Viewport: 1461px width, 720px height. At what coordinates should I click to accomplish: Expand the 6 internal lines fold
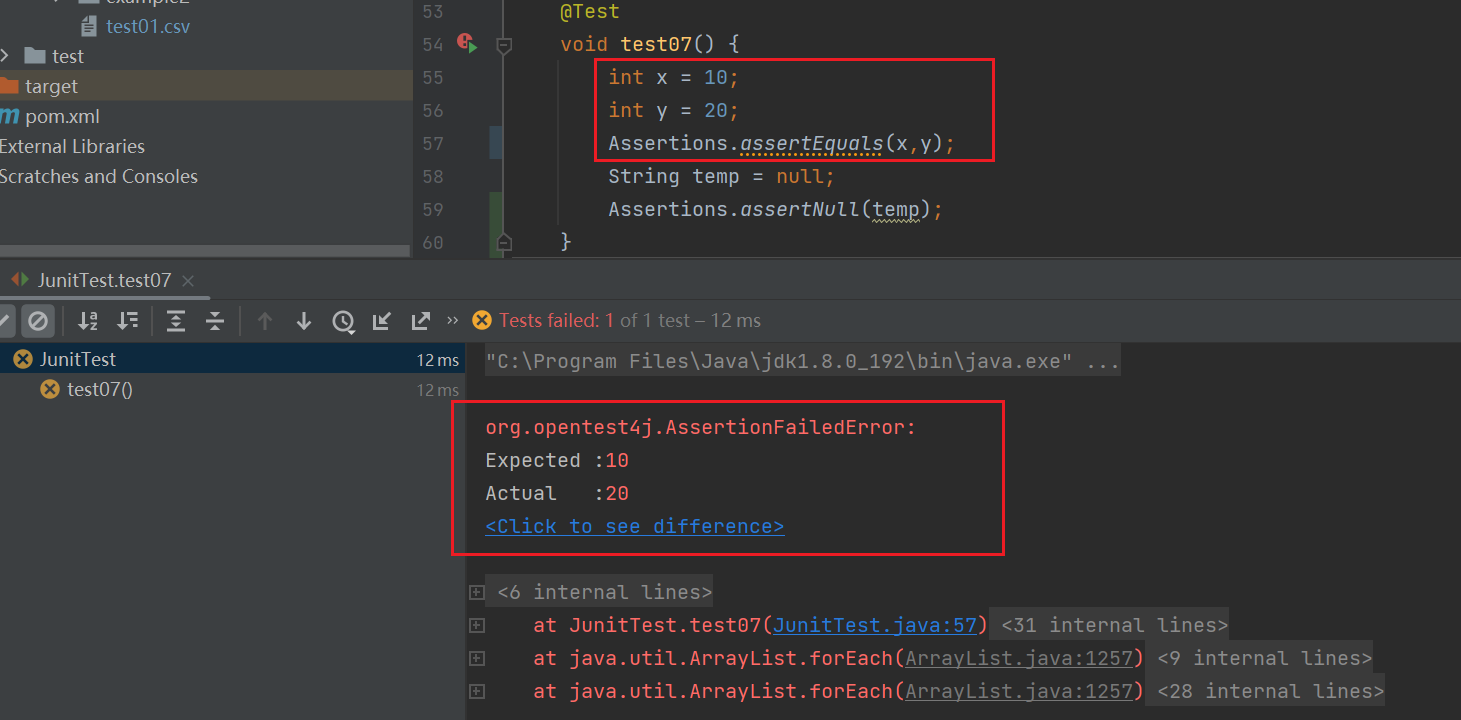click(x=604, y=592)
